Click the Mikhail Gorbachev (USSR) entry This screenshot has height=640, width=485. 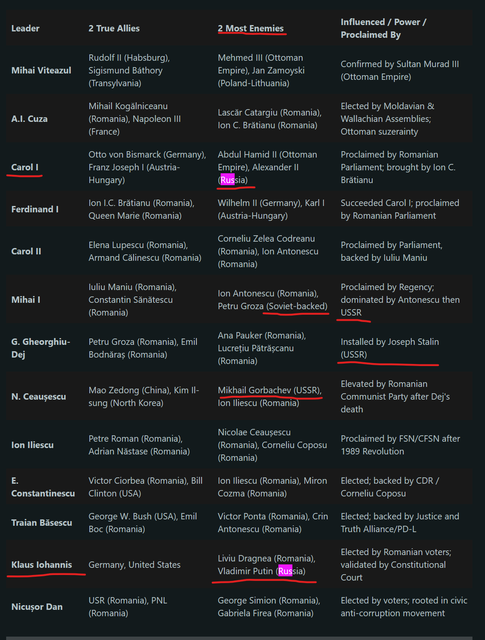click(269, 390)
